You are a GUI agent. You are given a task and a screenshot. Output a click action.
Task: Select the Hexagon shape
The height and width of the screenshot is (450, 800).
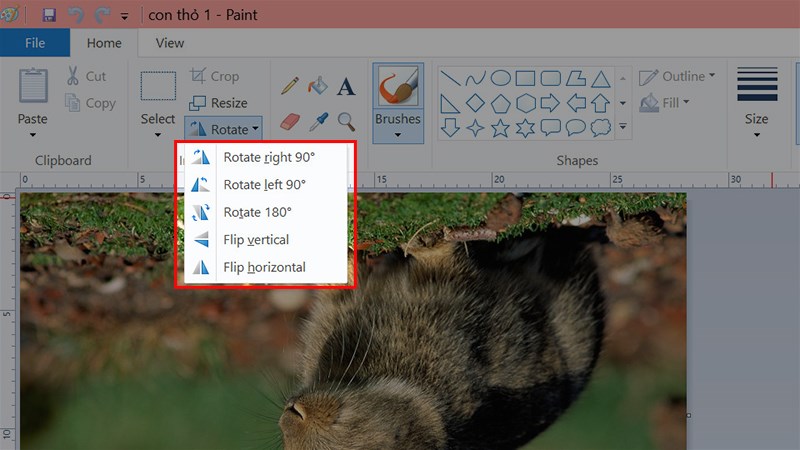click(x=526, y=103)
